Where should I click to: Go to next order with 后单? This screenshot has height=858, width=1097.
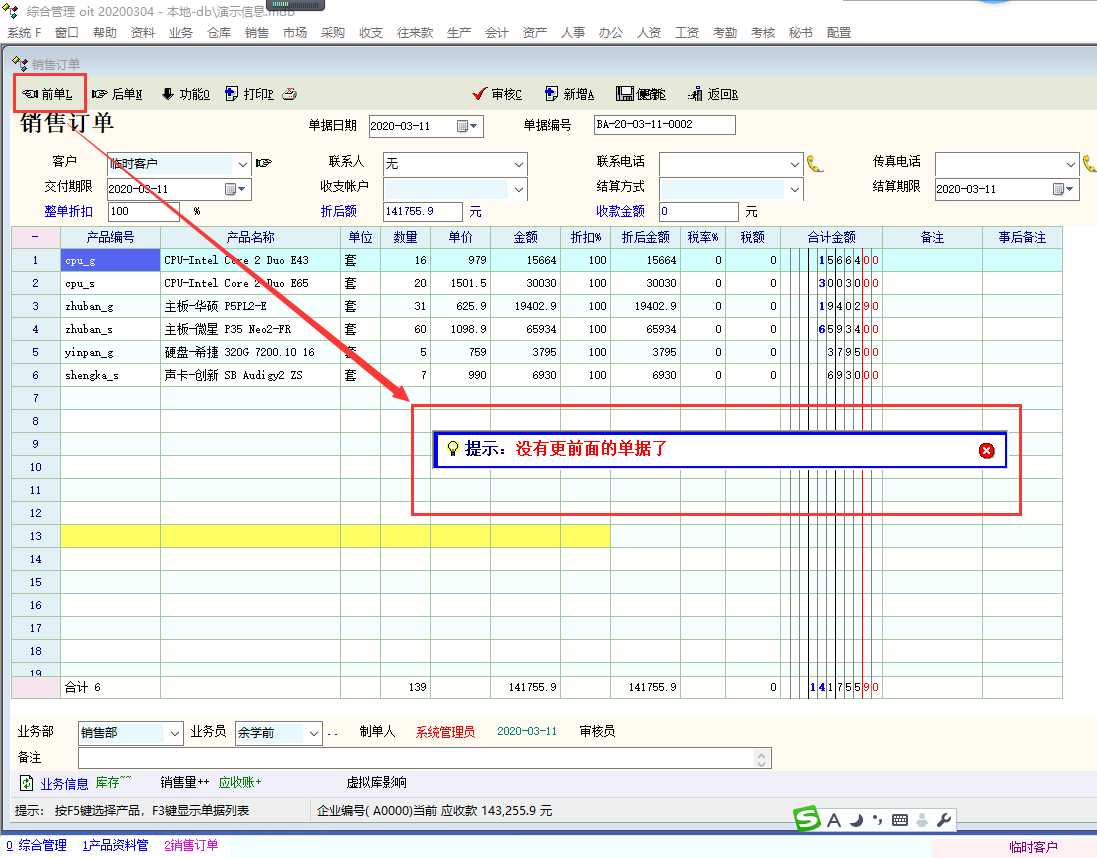tap(117, 94)
